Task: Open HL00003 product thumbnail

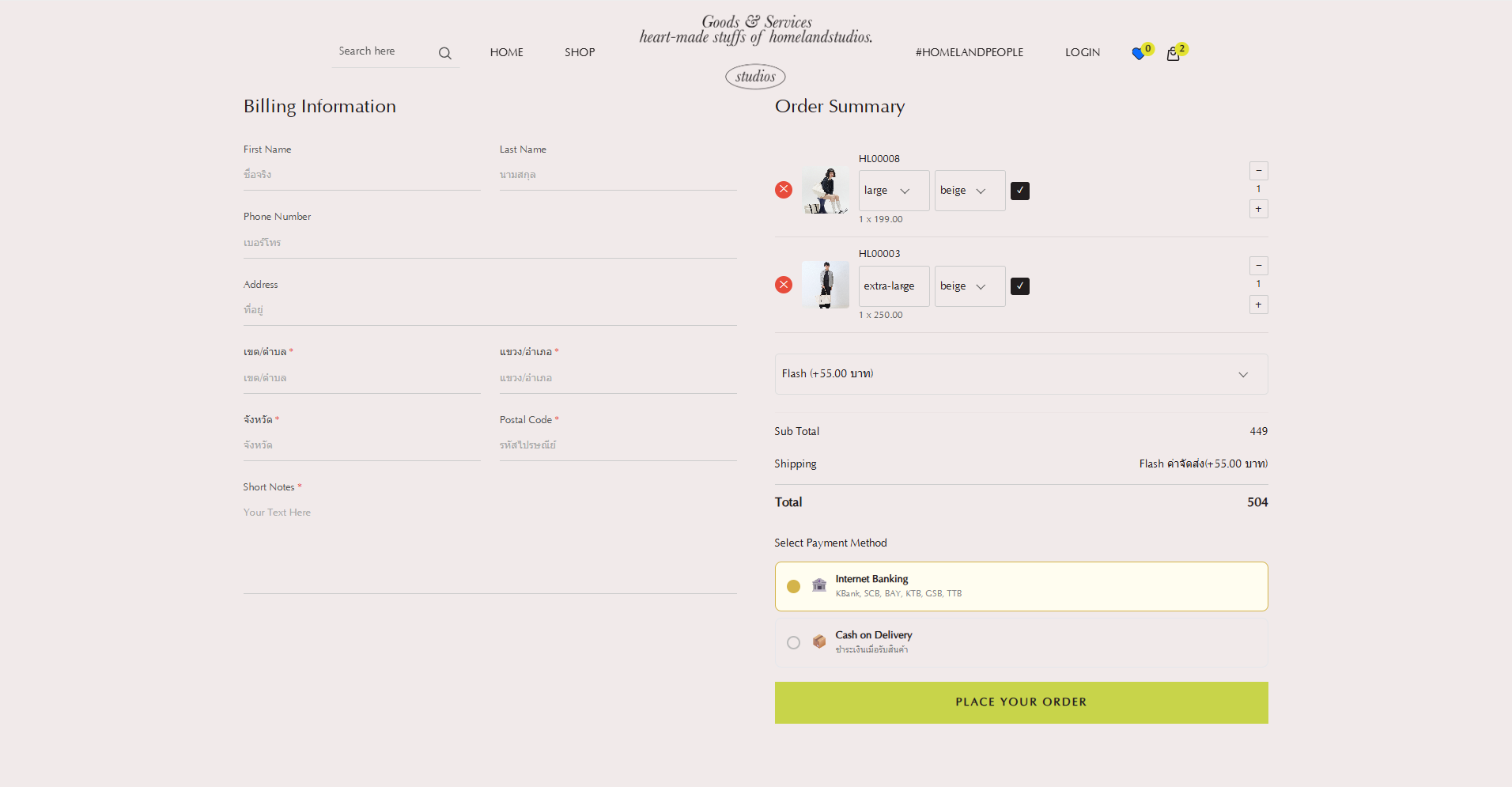Action: tap(825, 285)
